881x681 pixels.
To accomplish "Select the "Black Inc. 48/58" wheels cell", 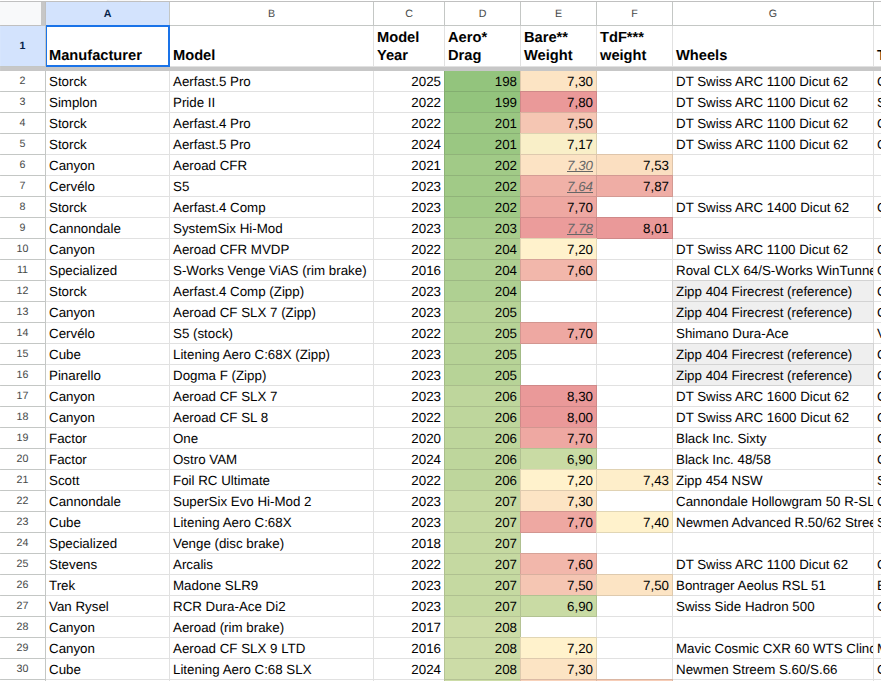I will click(x=773, y=459).
